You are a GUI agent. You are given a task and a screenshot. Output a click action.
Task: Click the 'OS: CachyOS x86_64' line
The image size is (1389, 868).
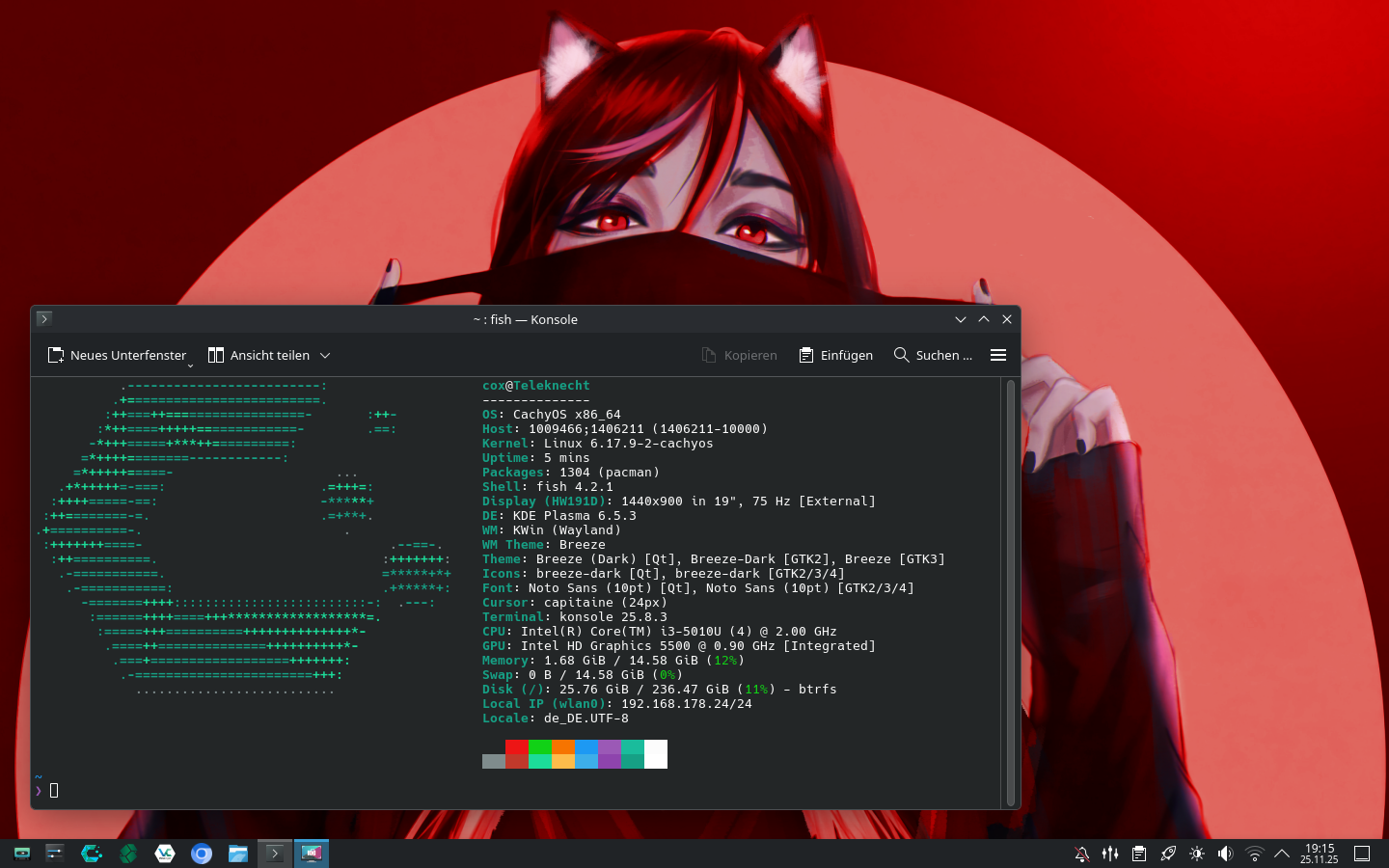552,415
